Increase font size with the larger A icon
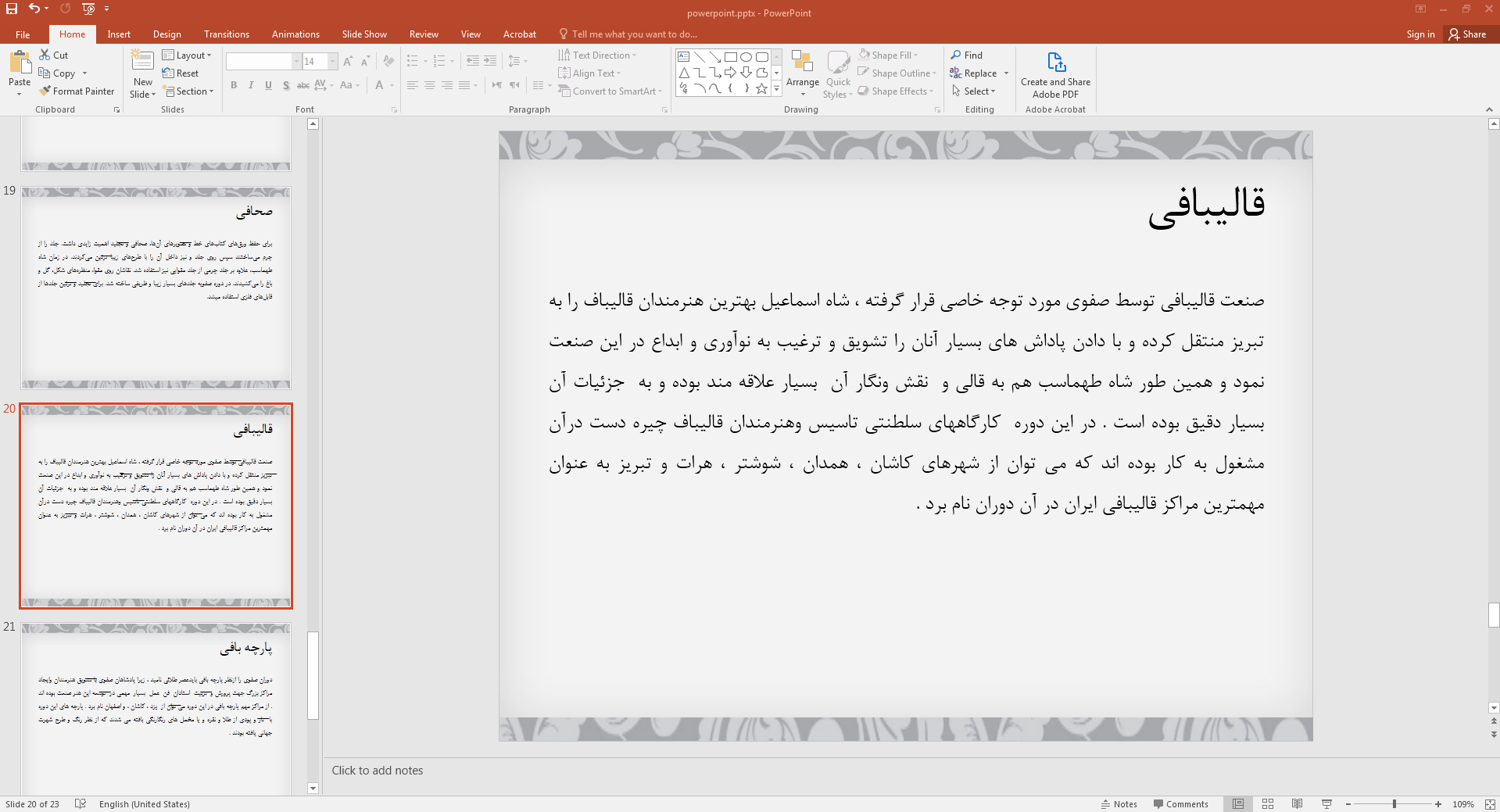This screenshot has height=812, width=1500. coord(347,61)
